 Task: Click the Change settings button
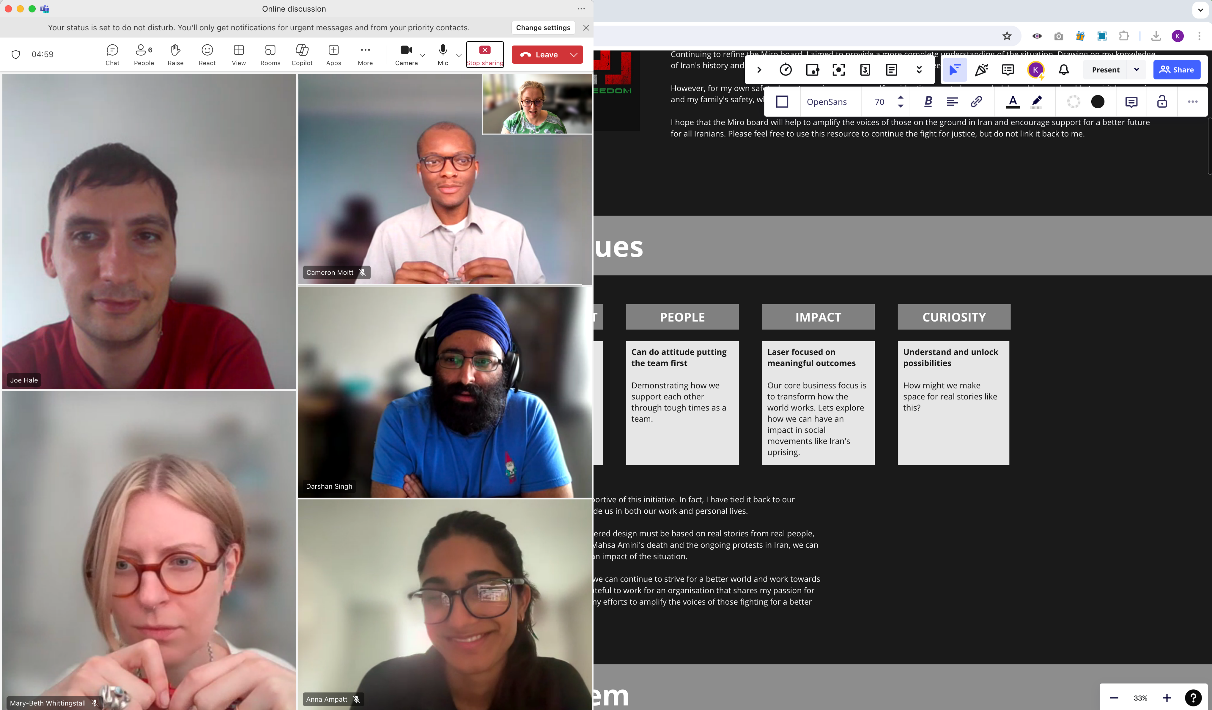(x=543, y=28)
